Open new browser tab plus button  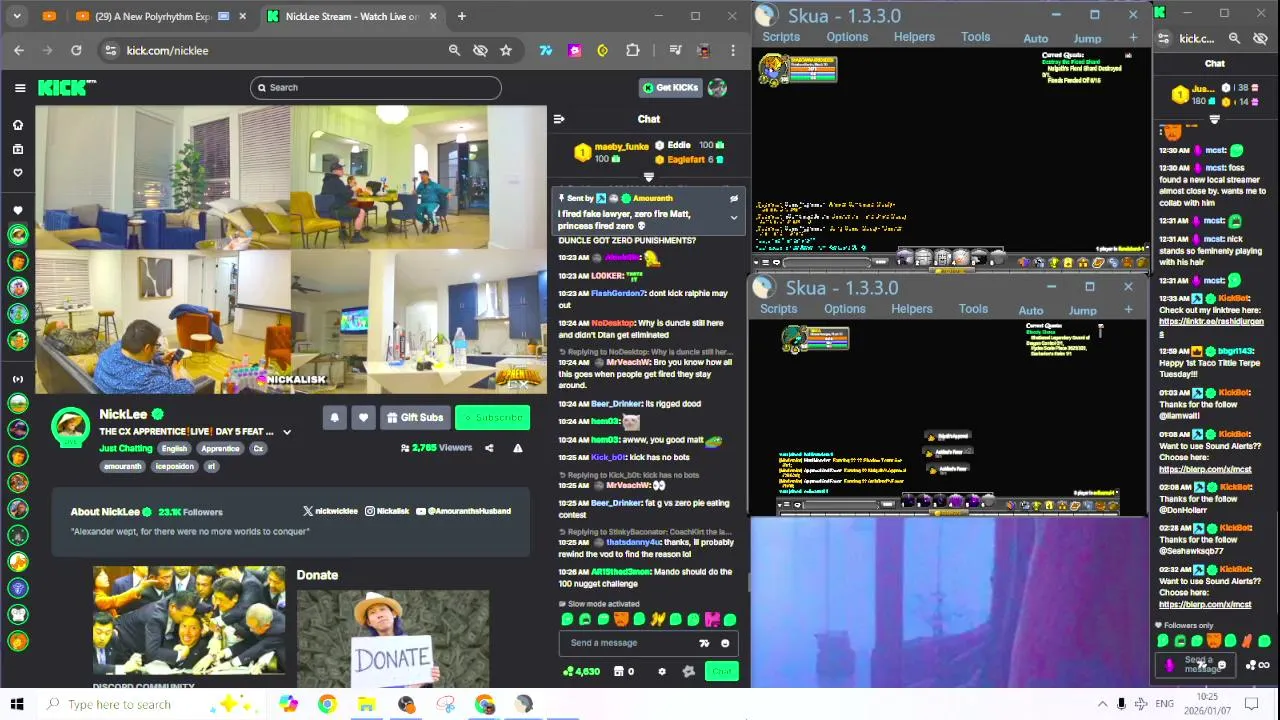[461, 16]
